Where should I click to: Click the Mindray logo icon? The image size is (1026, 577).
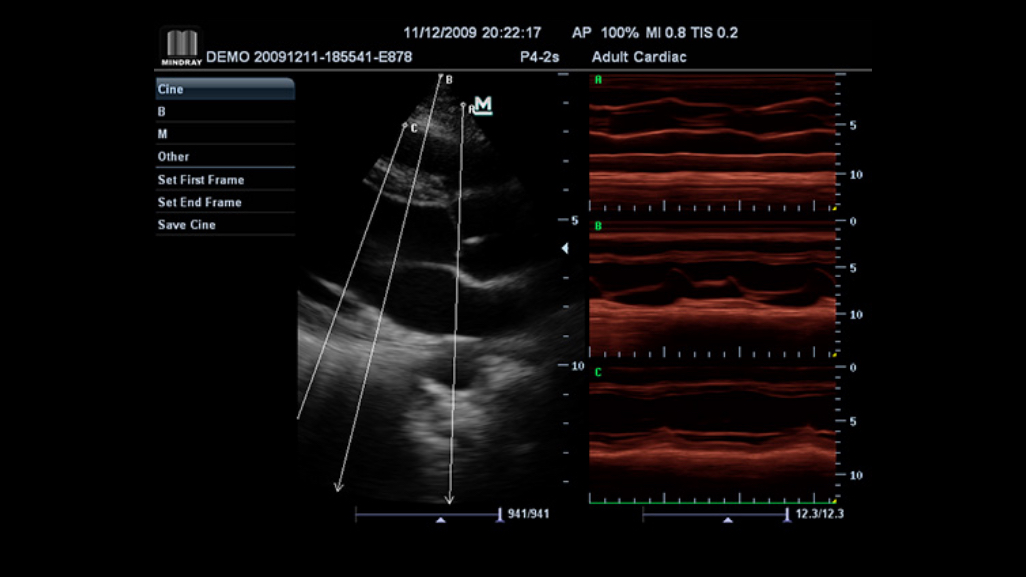point(181,46)
